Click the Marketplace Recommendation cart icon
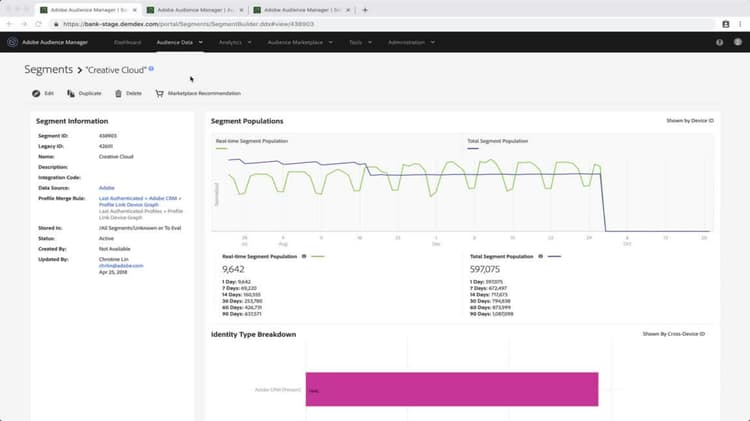Viewport: 750px width, 421px height. point(159,93)
